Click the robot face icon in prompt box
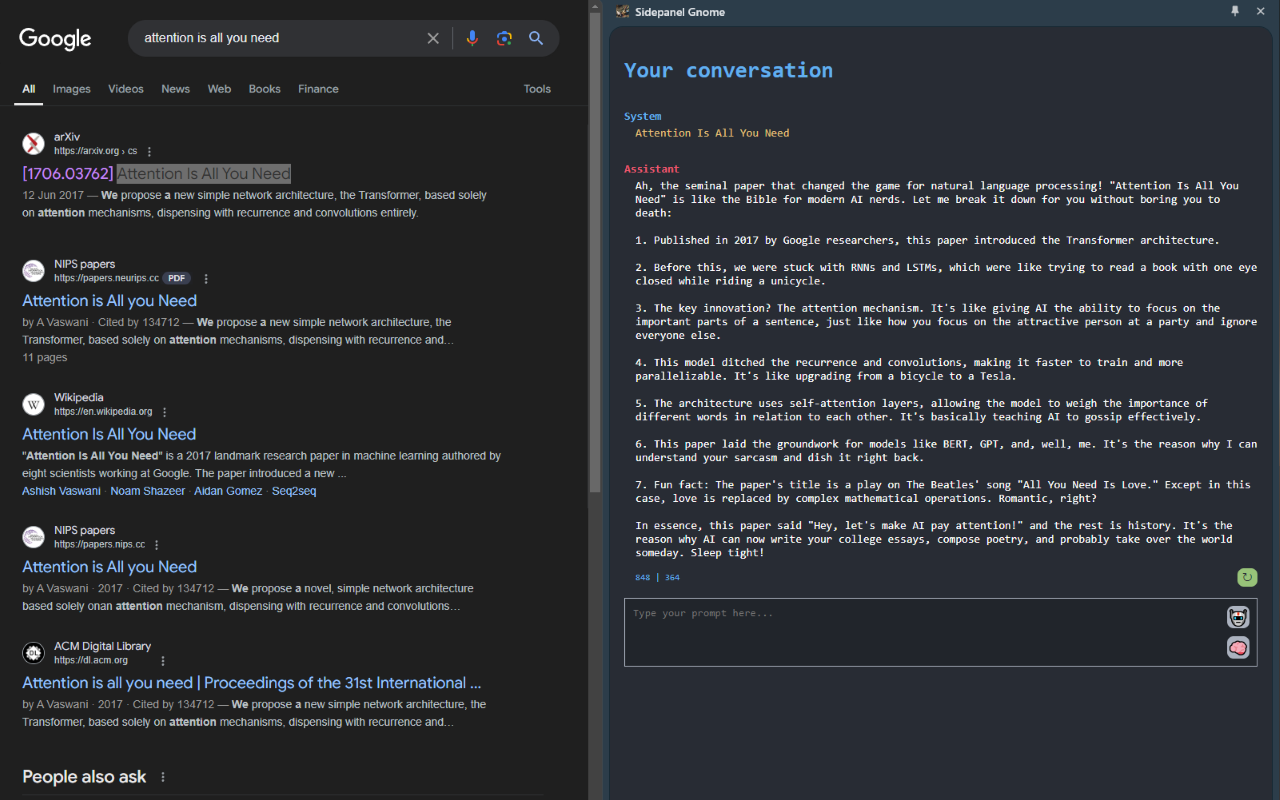This screenshot has height=800, width=1280. 1238,617
